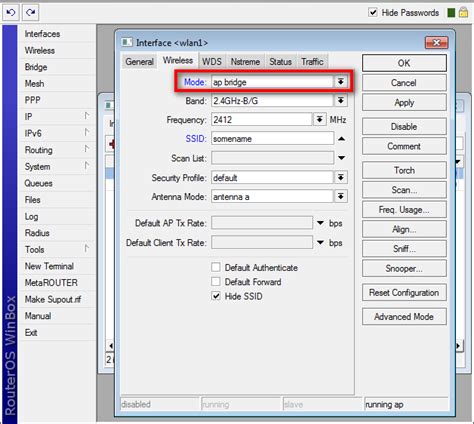The height and width of the screenshot is (424, 474).
Task: Open PPP in the sidebar menu
Action: pos(32,100)
